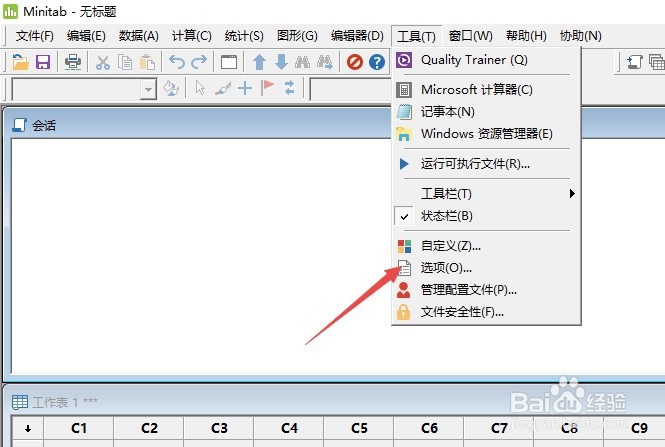Click the Print toolbar icon
The width and height of the screenshot is (665, 447).
click(73, 62)
